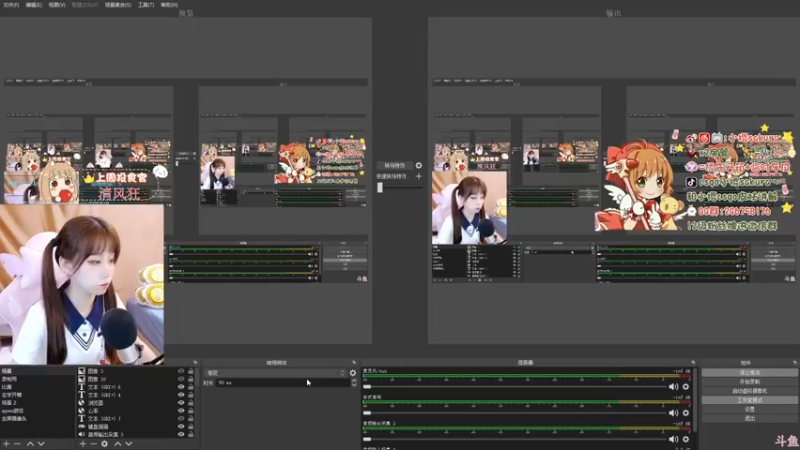Open 台式音响 audio settings gear

(686, 413)
